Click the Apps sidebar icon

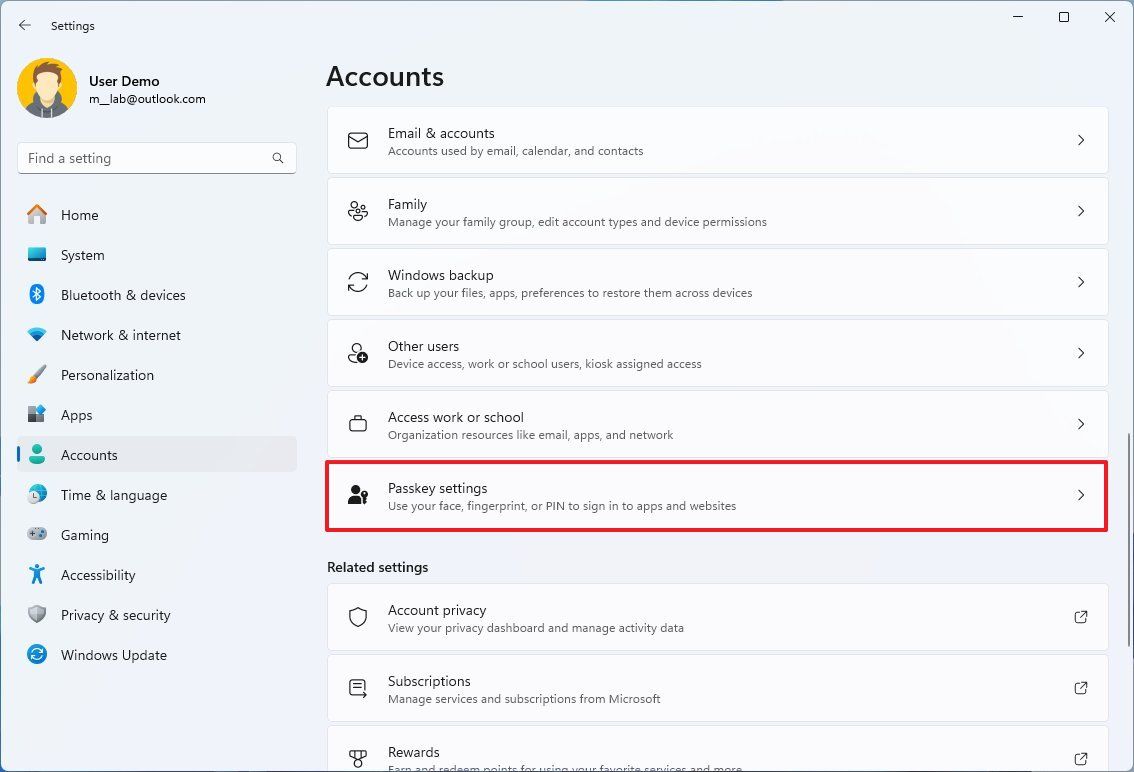(37, 415)
